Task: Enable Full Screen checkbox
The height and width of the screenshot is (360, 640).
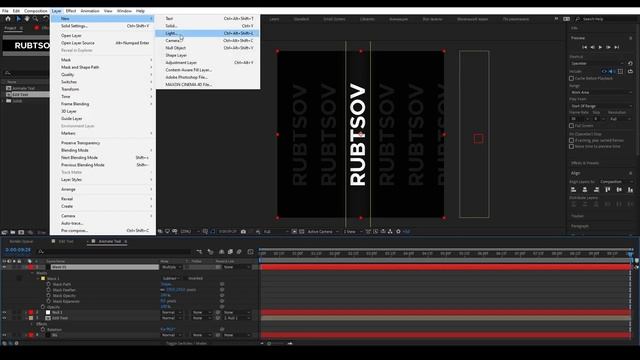Action: point(571,126)
